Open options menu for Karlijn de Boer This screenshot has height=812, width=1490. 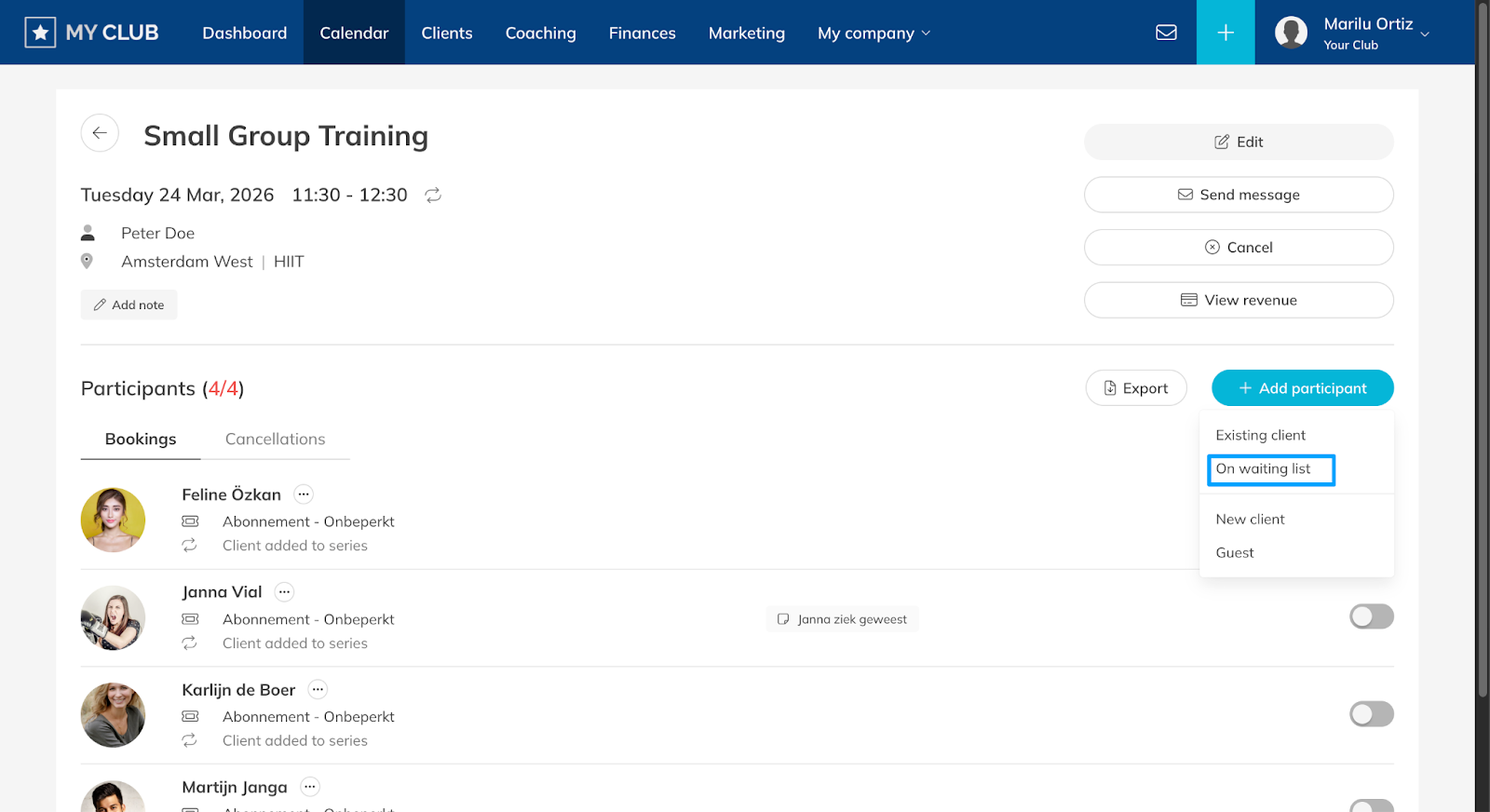[x=318, y=690]
